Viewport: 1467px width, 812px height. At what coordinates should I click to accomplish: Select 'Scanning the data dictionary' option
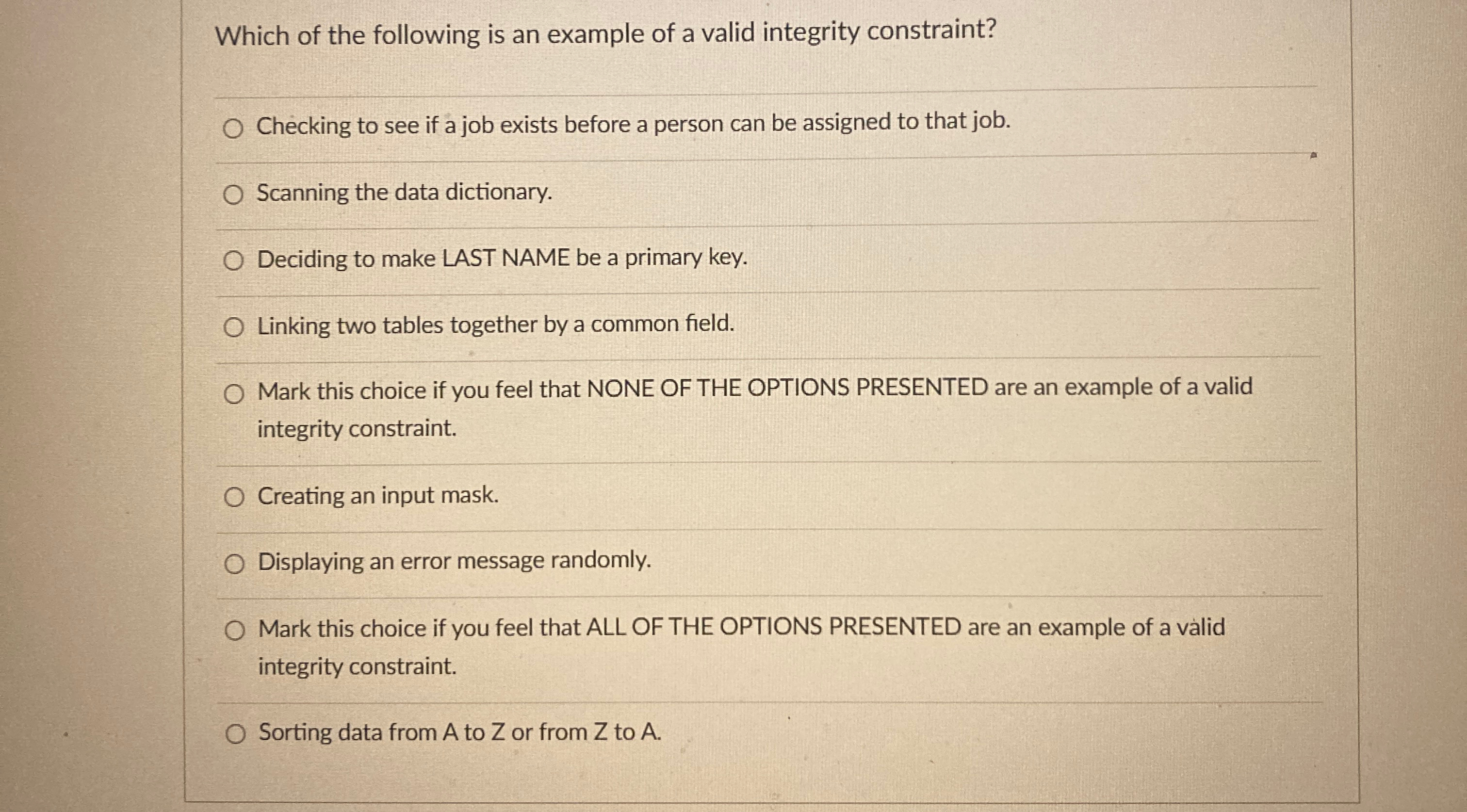tap(235, 194)
